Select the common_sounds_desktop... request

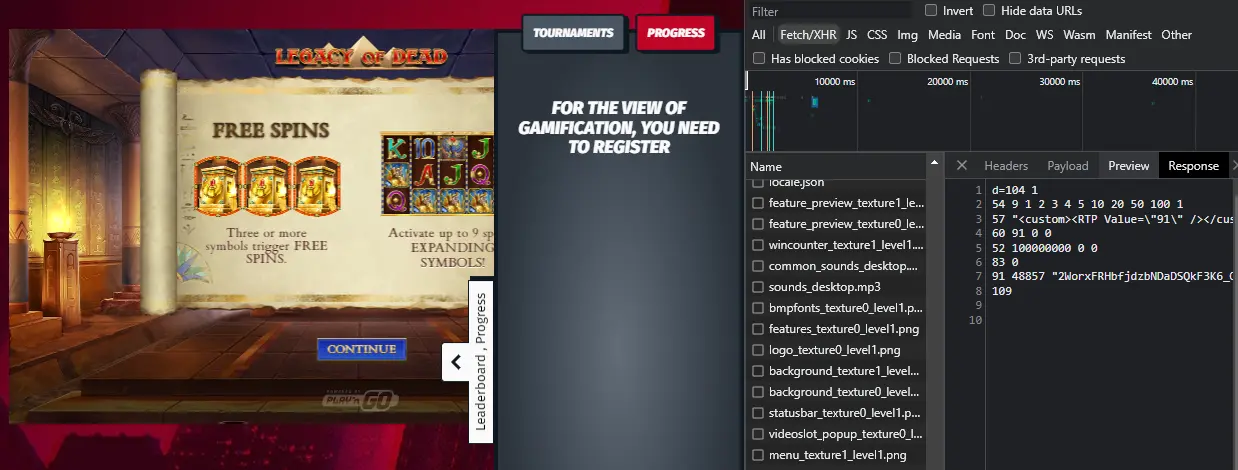point(836,266)
